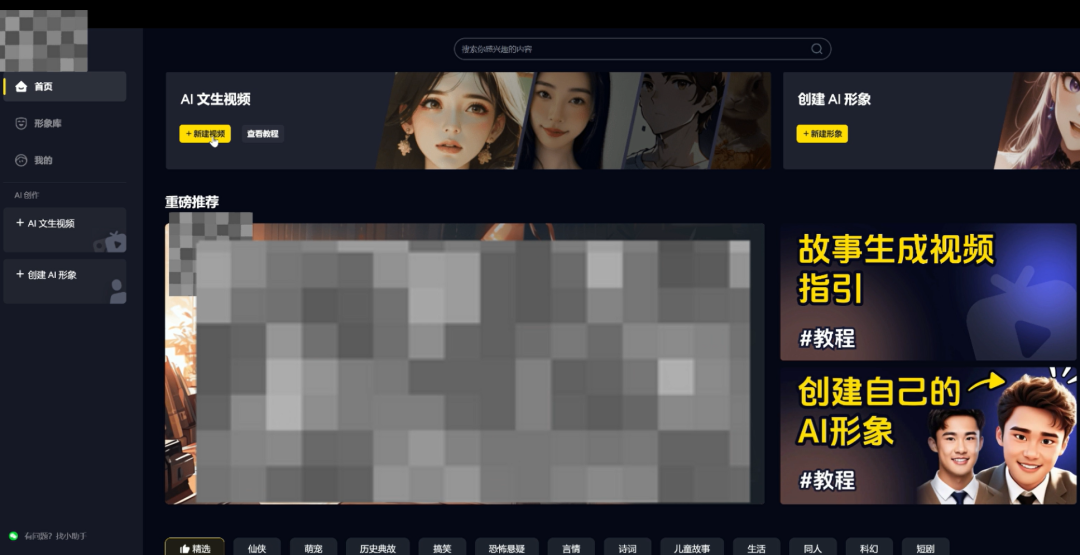Screen dimensions: 1080x555
Task: Select the 儿童故事 category tab
Action: tap(692, 548)
